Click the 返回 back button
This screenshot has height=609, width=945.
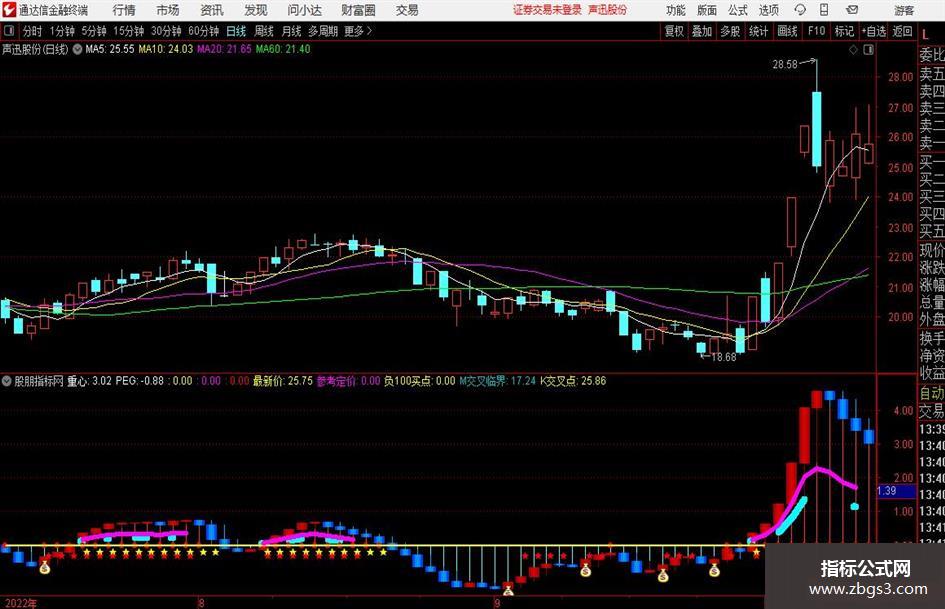click(902, 31)
